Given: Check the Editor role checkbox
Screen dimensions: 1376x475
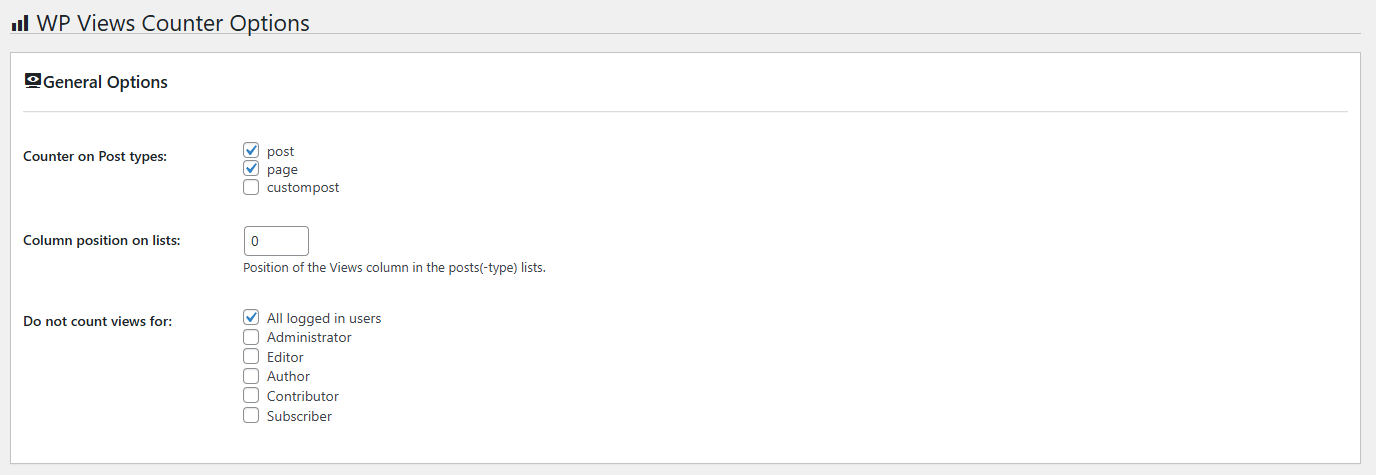Looking at the screenshot, I should [x=251, y=357].
